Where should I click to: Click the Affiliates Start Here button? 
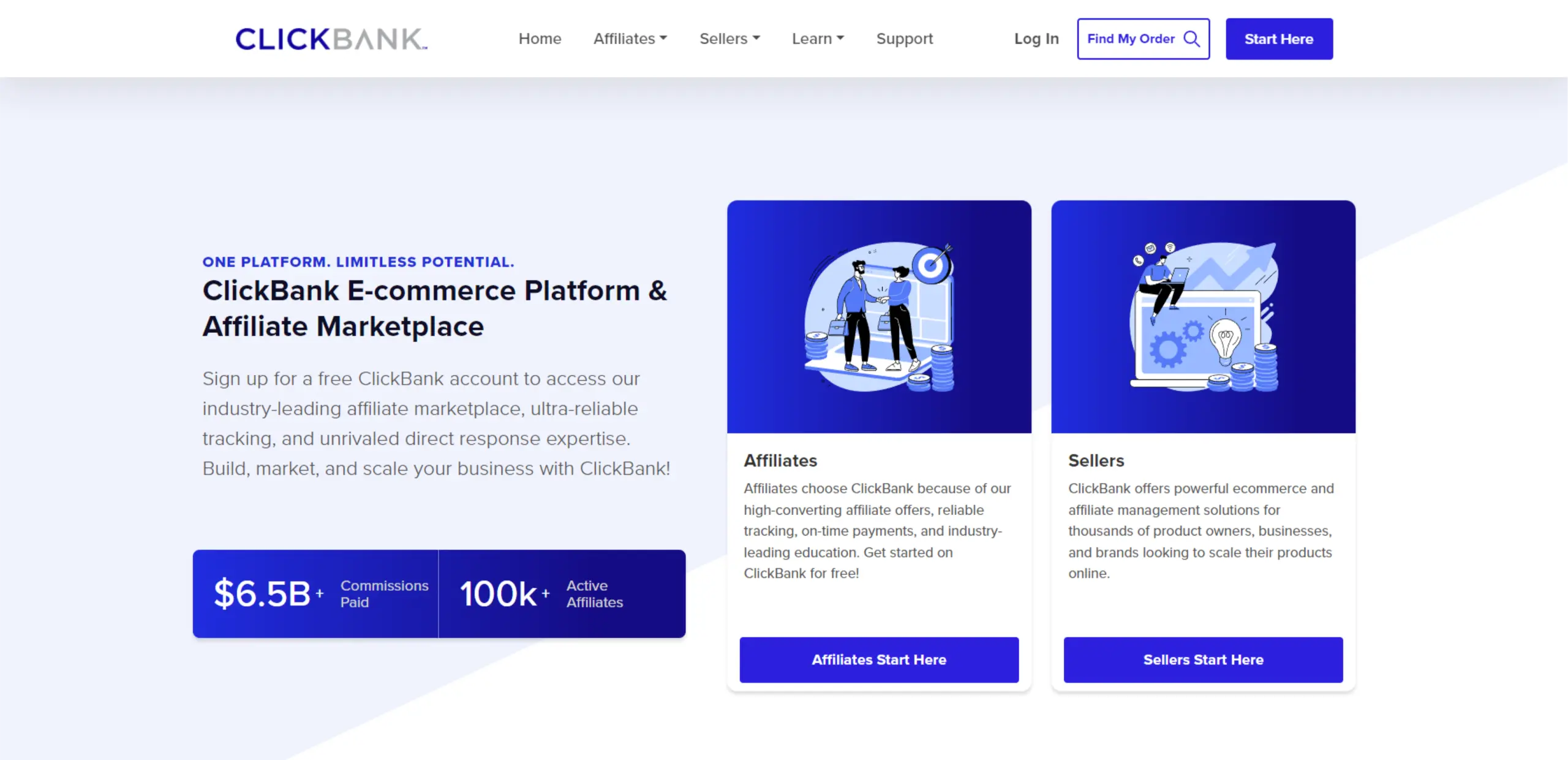click(x=879, y=659)
